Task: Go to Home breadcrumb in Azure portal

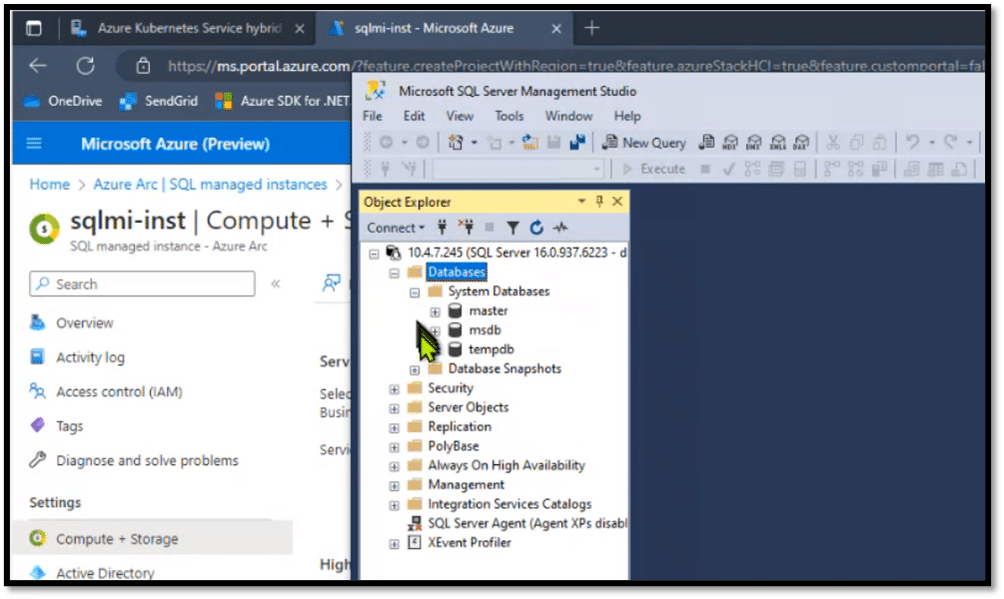Action: point(49,185)
